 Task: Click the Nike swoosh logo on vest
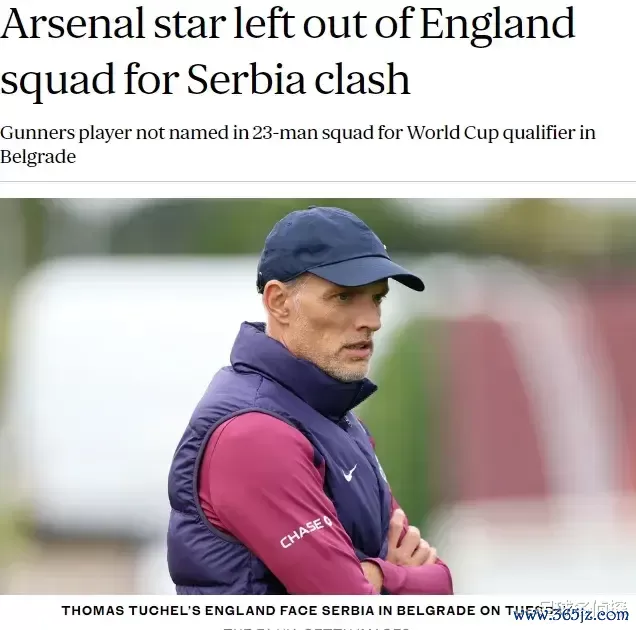pos(349,472)
